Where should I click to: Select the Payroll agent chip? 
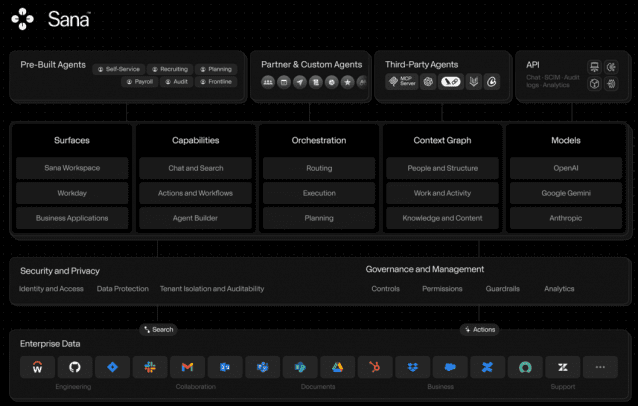pyautogui.click(x=140, y=82)
